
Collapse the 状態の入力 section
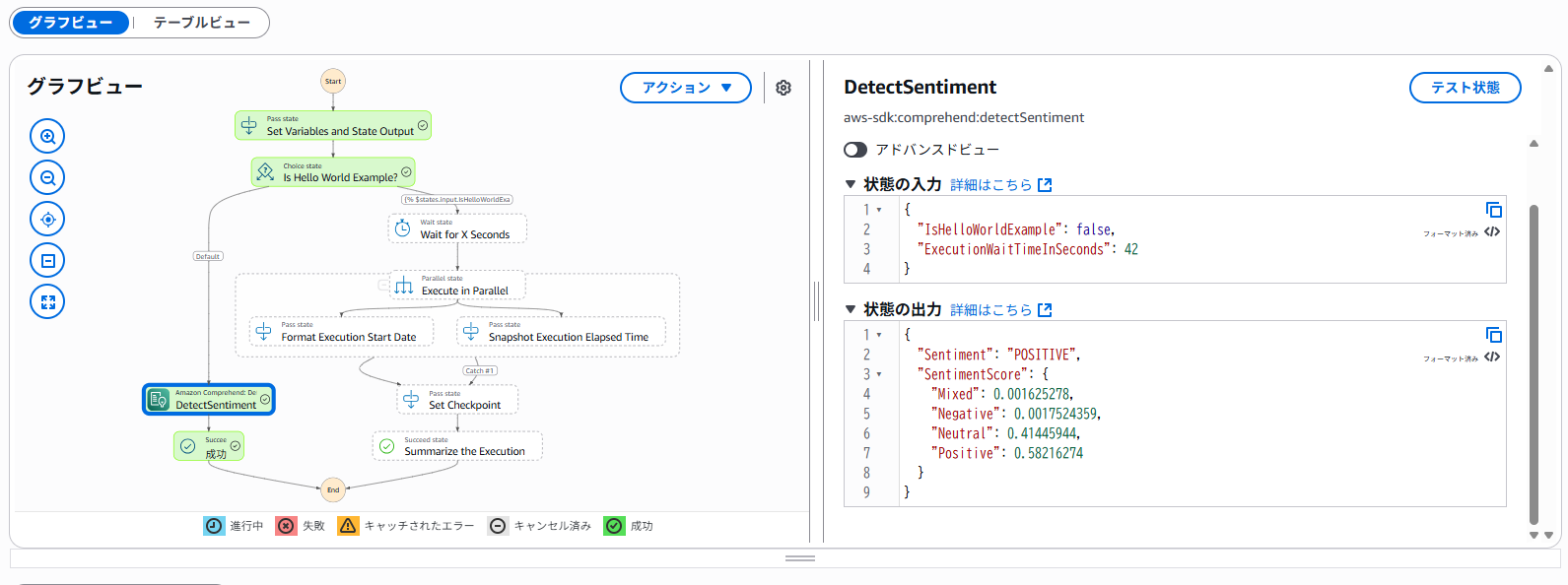coord(851,184)
